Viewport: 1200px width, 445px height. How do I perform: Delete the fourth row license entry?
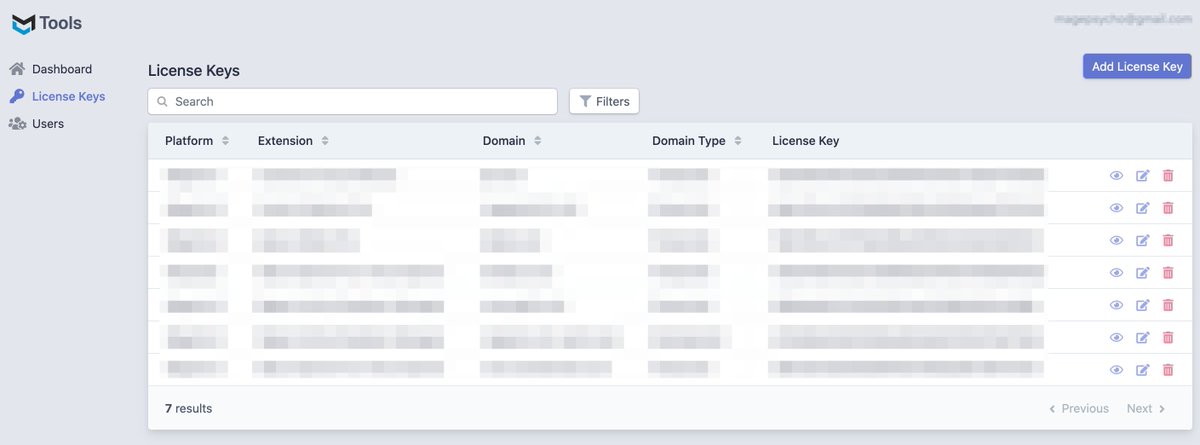[1168, 273]
